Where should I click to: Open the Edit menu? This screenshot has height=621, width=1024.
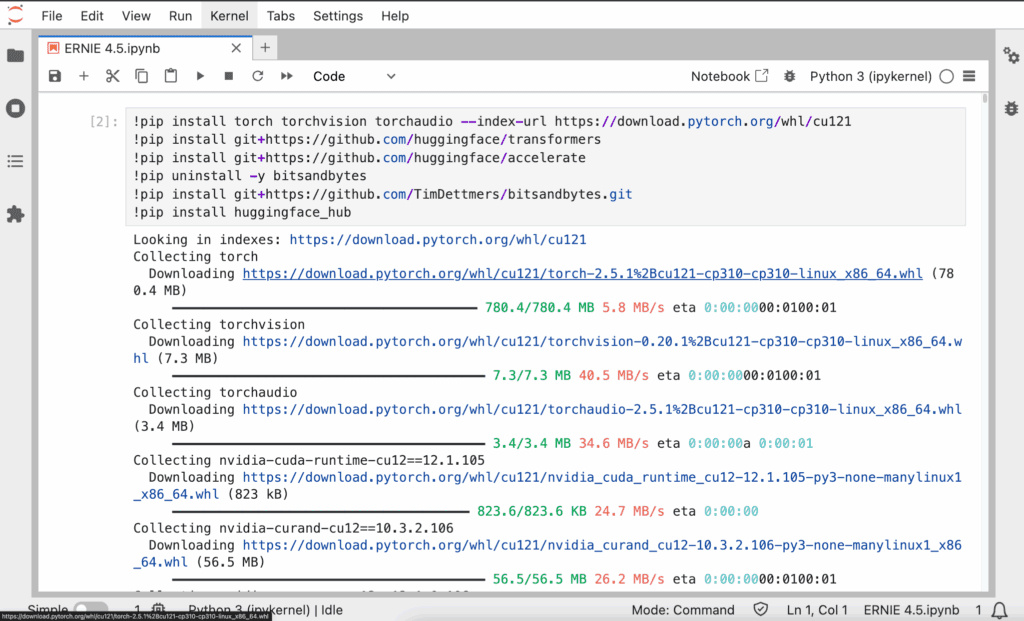point(92,16)
